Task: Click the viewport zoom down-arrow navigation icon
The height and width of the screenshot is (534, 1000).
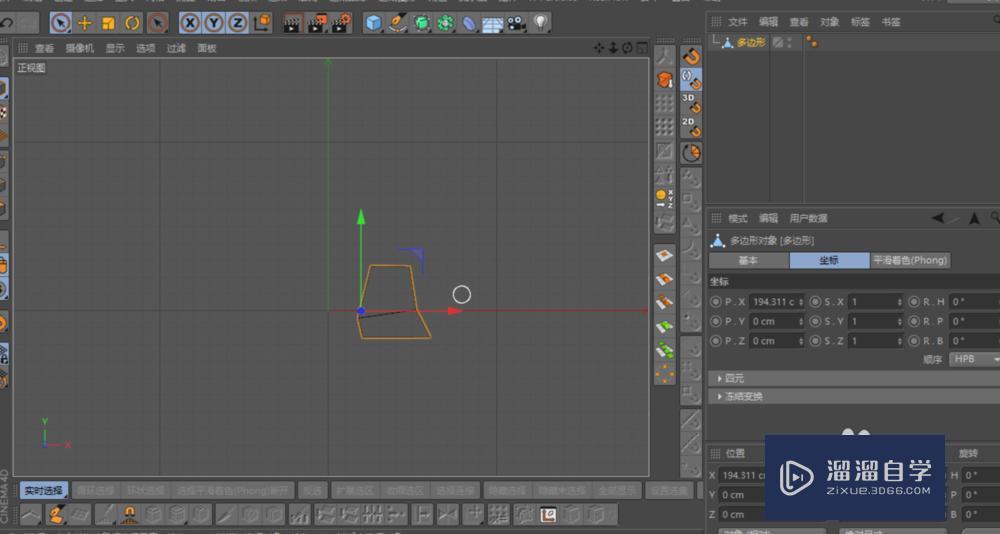Action: point(613,48)
